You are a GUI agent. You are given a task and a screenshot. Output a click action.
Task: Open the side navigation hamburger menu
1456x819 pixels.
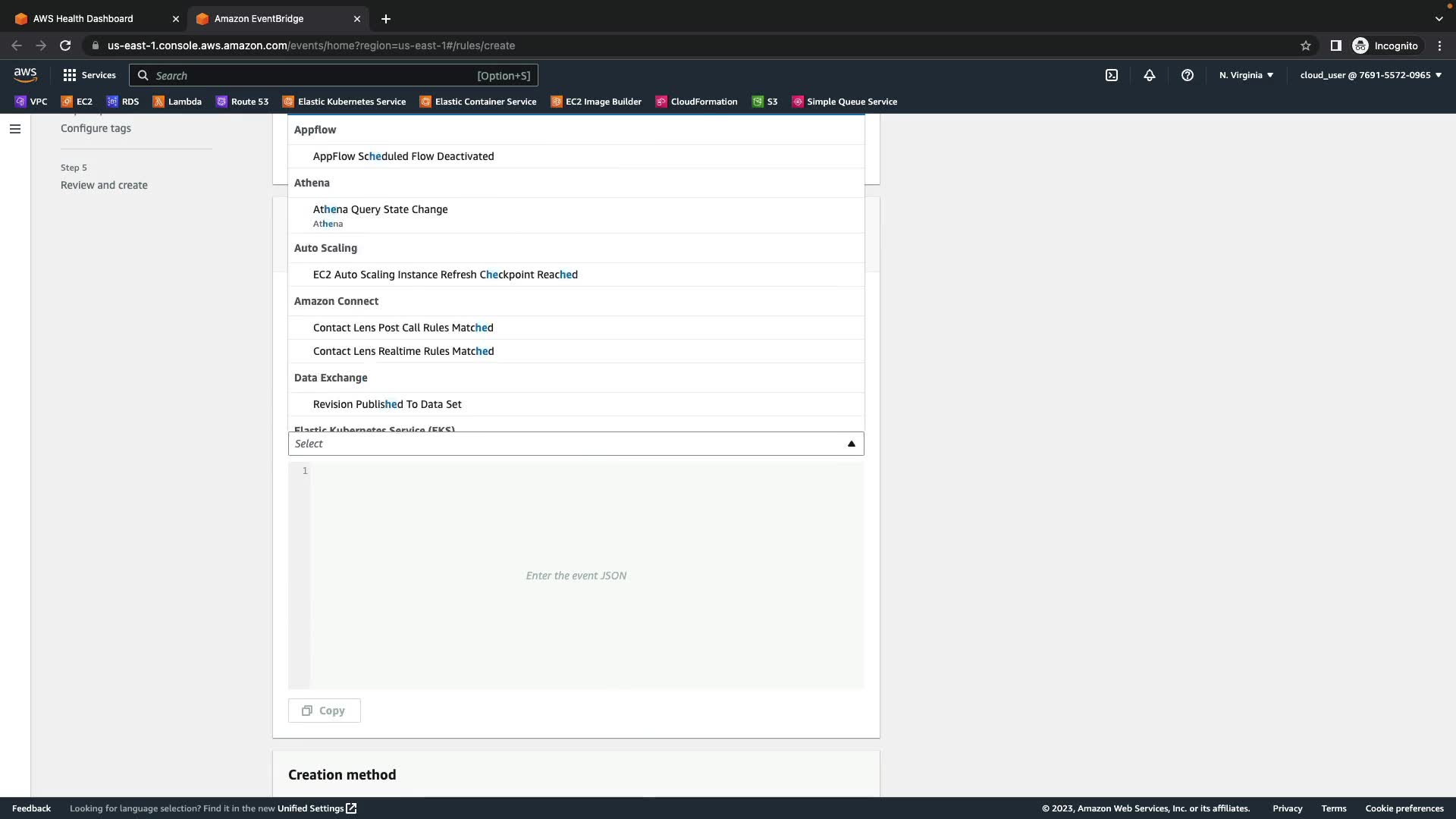coord(15,129)
